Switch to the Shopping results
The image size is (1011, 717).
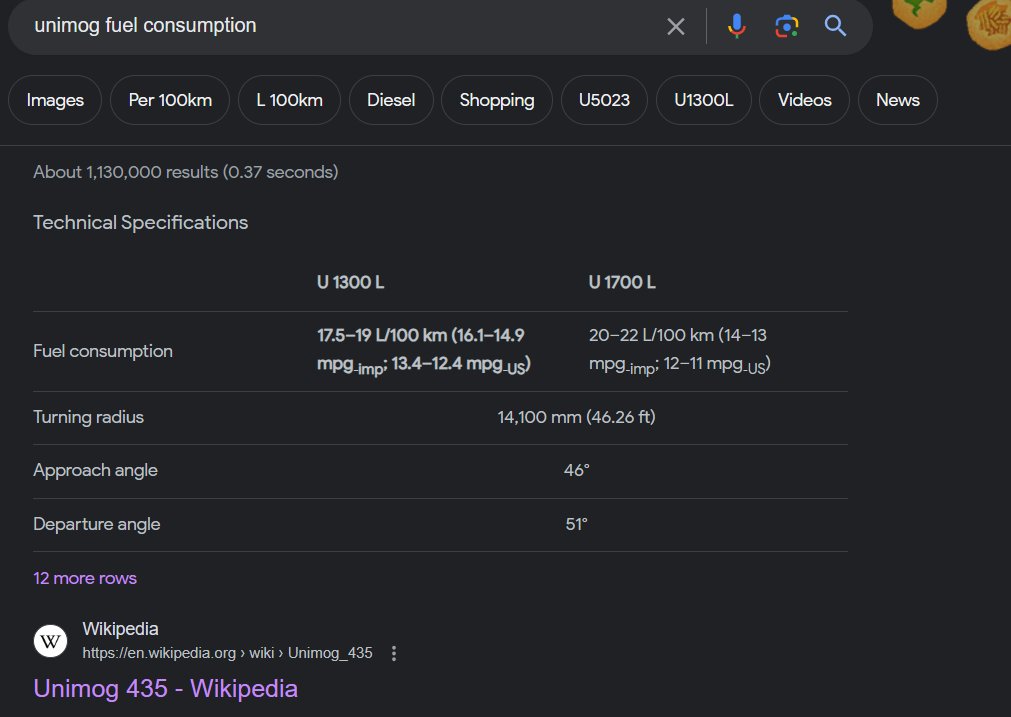496,100
